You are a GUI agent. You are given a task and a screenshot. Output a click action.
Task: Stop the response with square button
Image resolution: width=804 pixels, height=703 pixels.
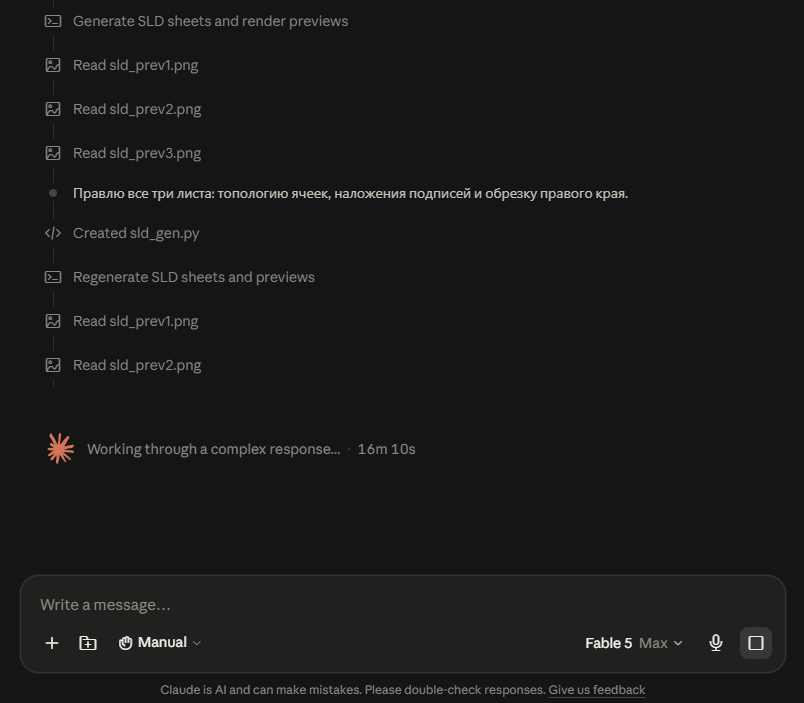pyautogui.click(x=756, y=643)
